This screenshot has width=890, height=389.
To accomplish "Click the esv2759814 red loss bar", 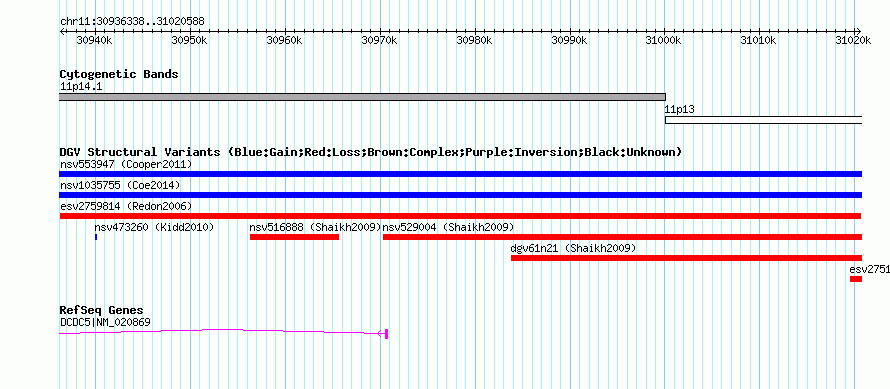I will [460, 216].
